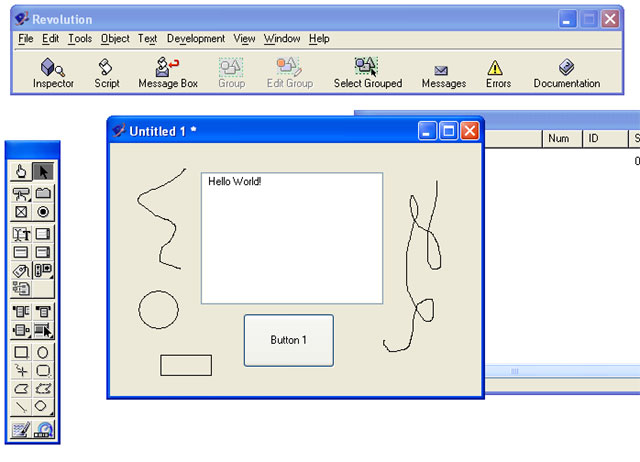The image size is (640, 462).
Task: Open the Window menu
Action: click(282, 39)
